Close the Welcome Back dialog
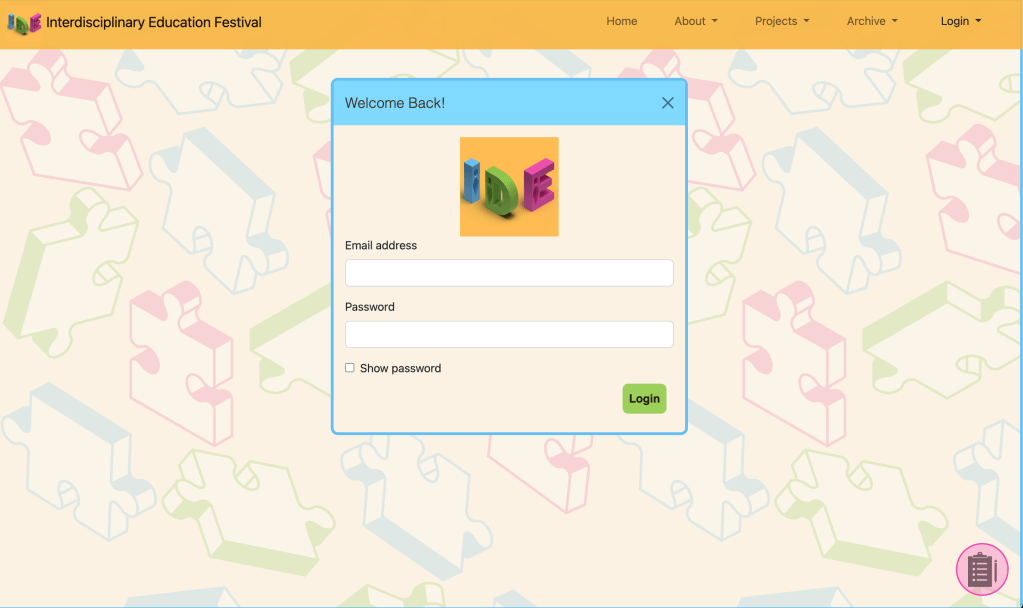1023x608 pixels. [668, 103]
